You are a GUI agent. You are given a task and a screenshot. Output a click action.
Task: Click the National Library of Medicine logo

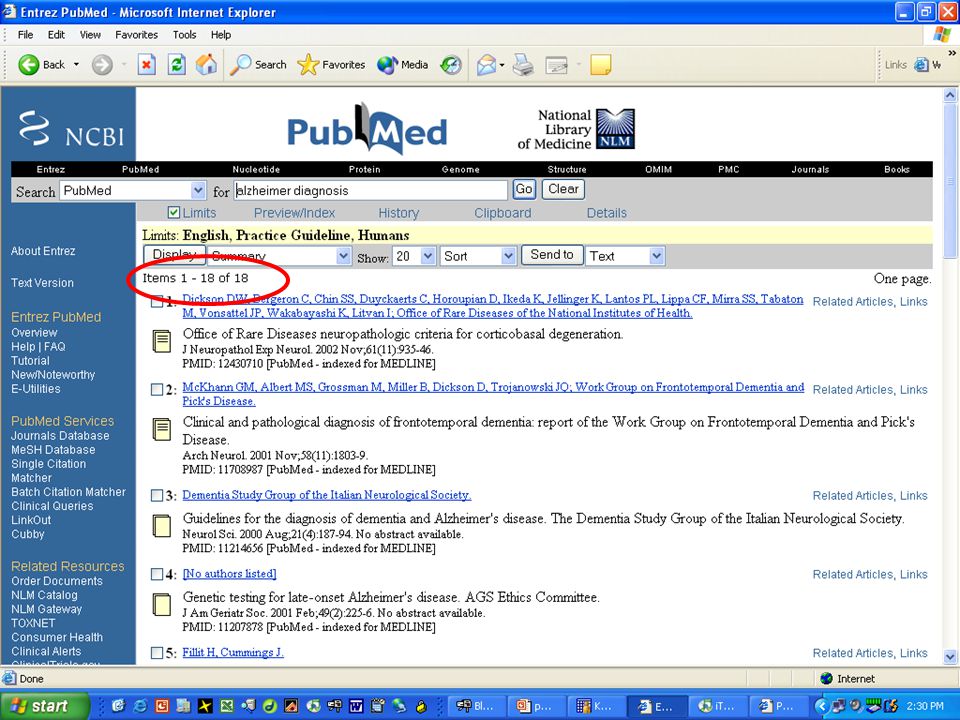point(576,129)
